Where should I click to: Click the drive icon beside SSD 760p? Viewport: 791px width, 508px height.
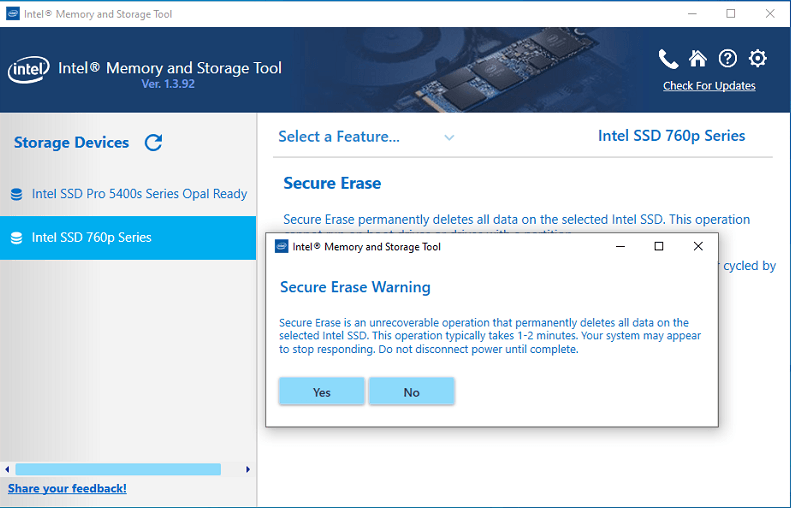pyautogui.click(x=16, y=238)
